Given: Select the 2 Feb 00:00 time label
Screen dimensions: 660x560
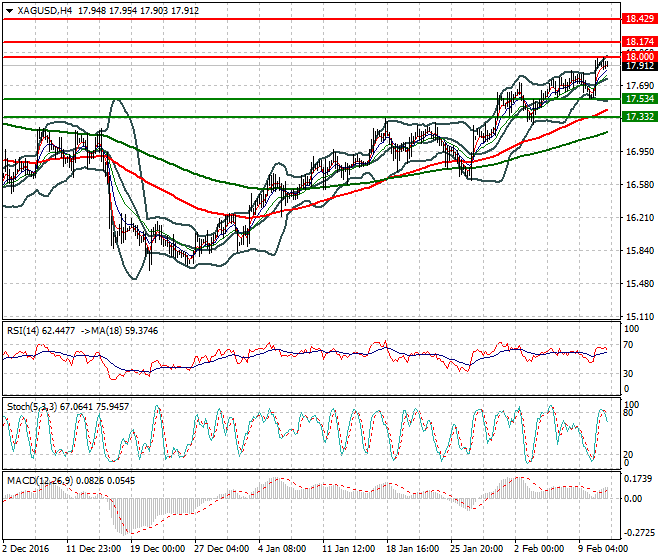Looking at the screenshot, I should pyautogui.click(x=539, y=549).
